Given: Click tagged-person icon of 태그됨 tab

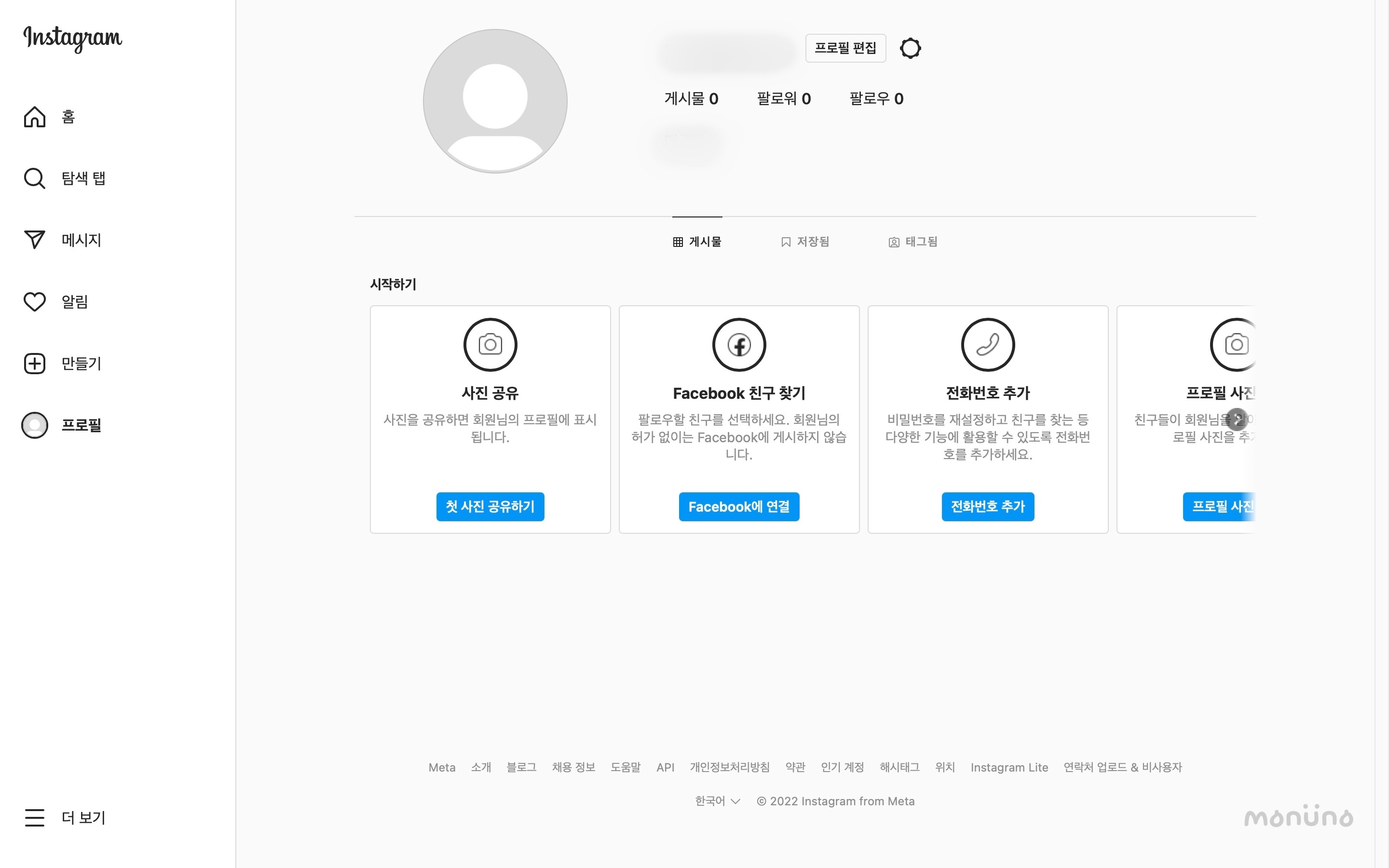Looking at the screenshot, I should click(894, 242).
